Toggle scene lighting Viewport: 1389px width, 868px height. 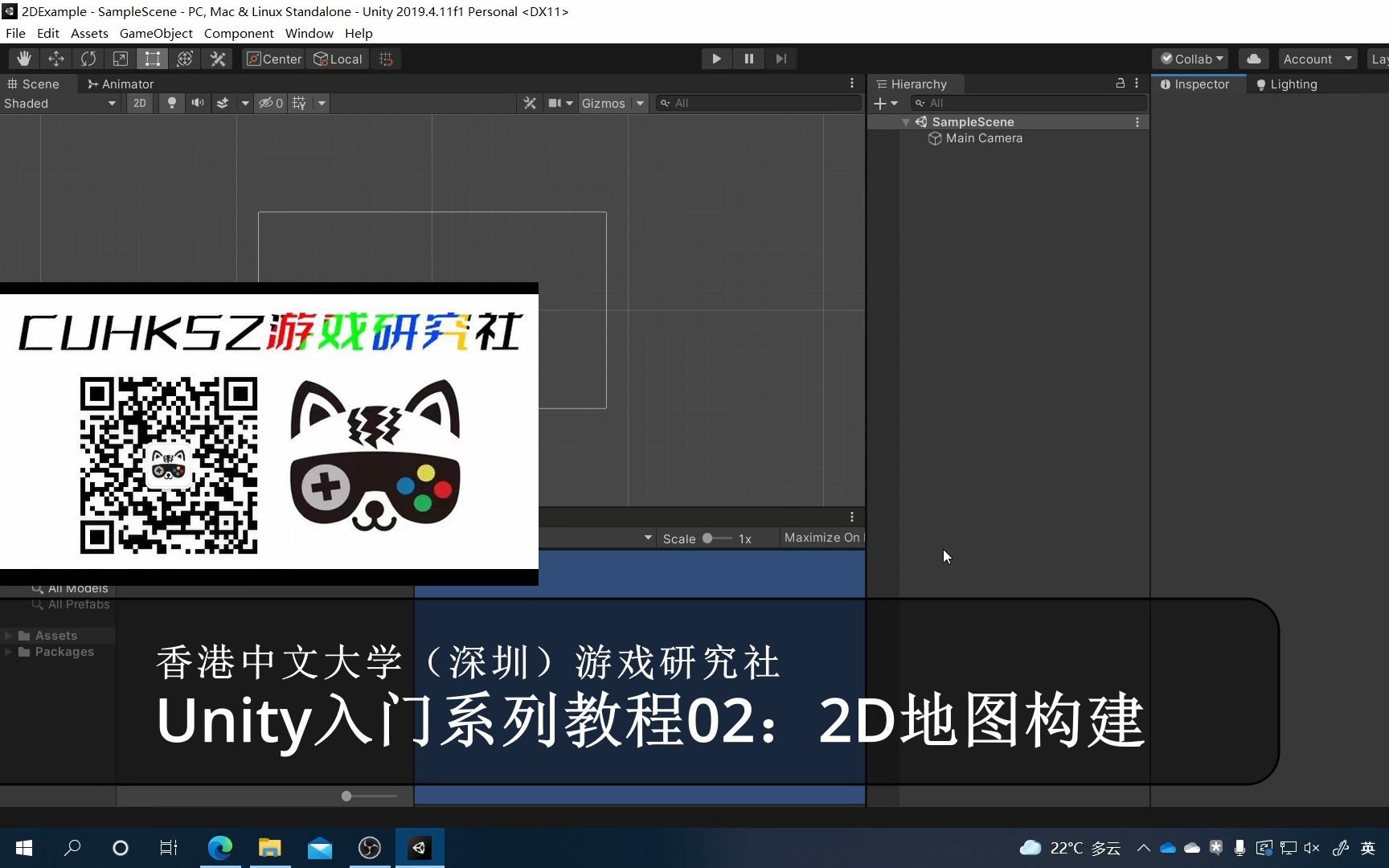[x=171, y=103]
